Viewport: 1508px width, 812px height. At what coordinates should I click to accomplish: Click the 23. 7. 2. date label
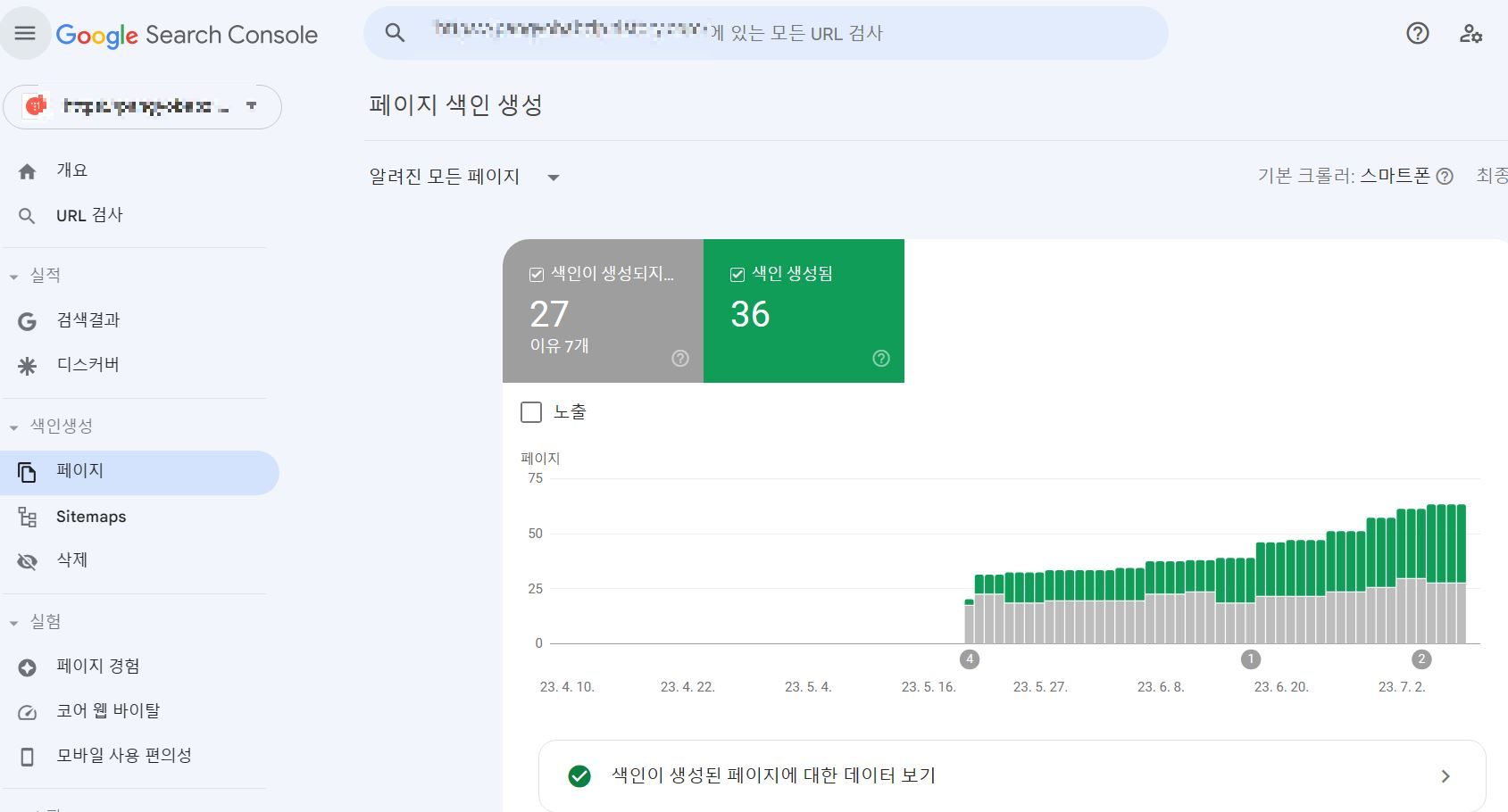[x=1402, y=687]
